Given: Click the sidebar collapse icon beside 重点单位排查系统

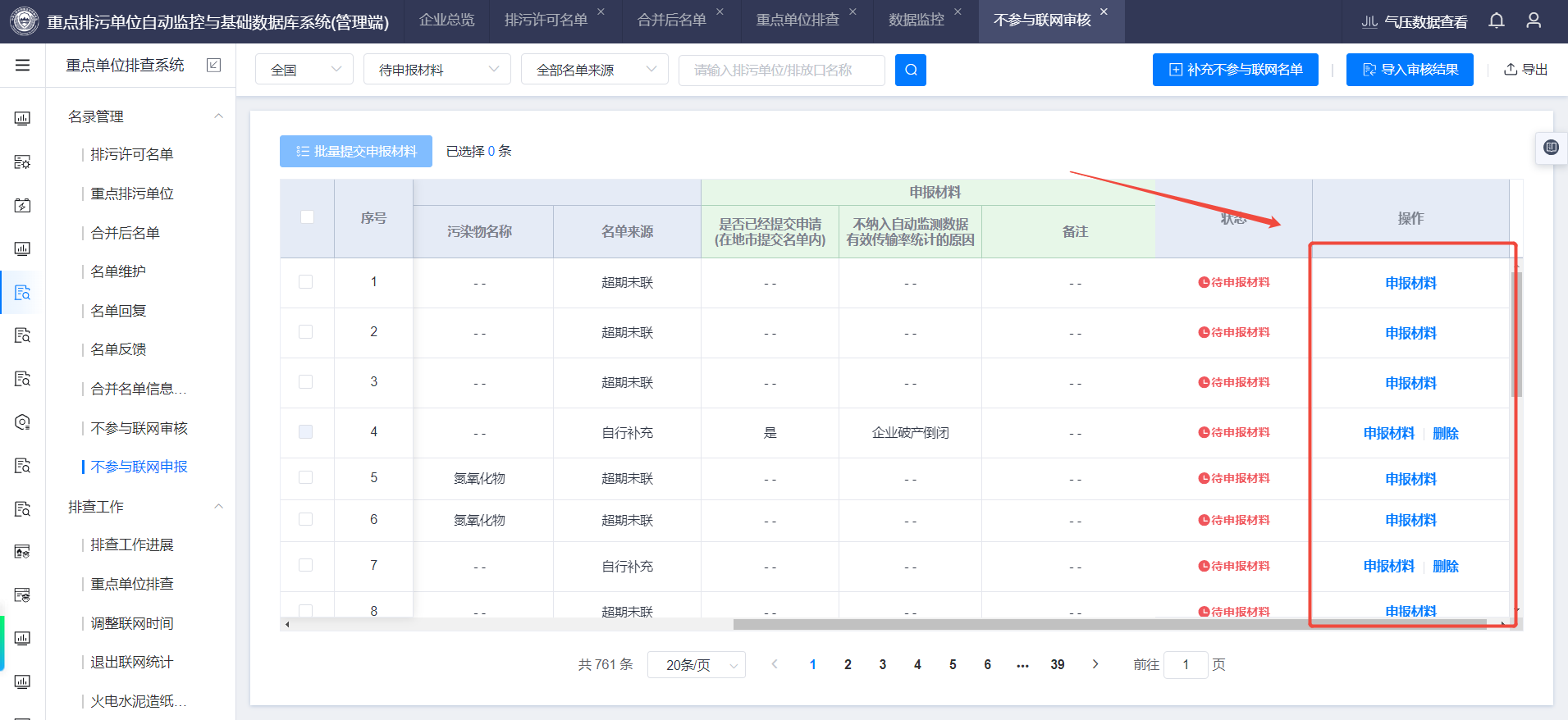Looking at the screenshot, I should 214,65.
